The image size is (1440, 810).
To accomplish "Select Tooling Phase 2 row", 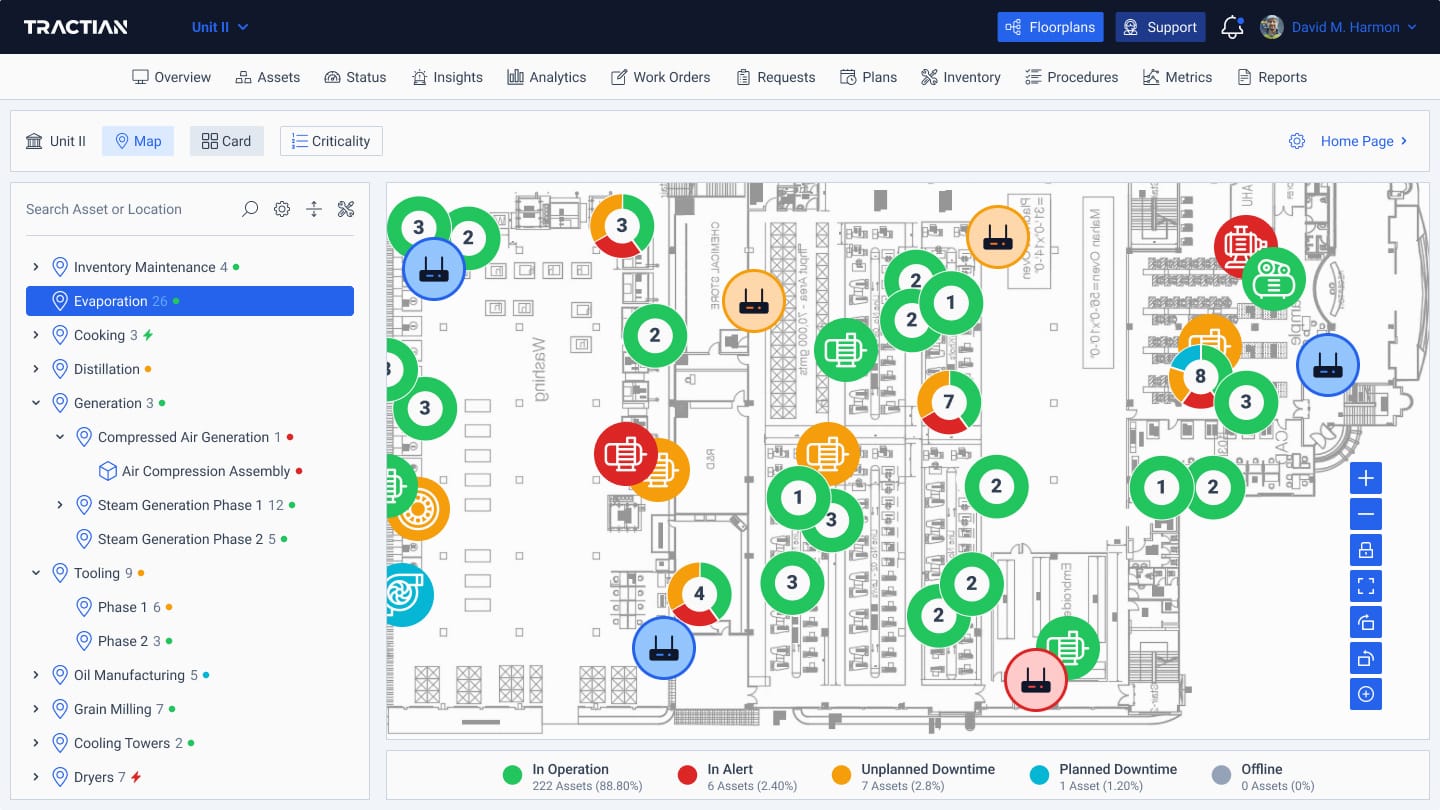I will click(x=124, y=641).
